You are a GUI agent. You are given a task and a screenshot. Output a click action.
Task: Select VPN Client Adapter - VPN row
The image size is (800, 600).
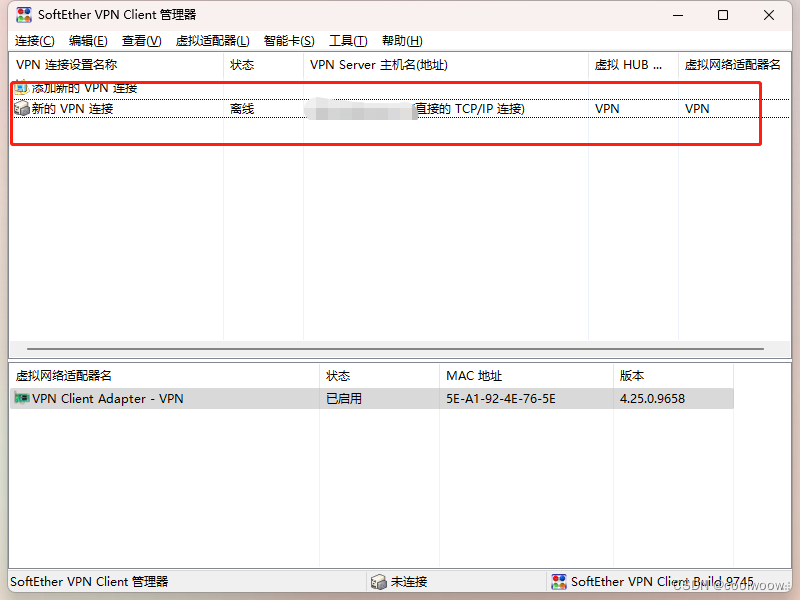[371, 398]
